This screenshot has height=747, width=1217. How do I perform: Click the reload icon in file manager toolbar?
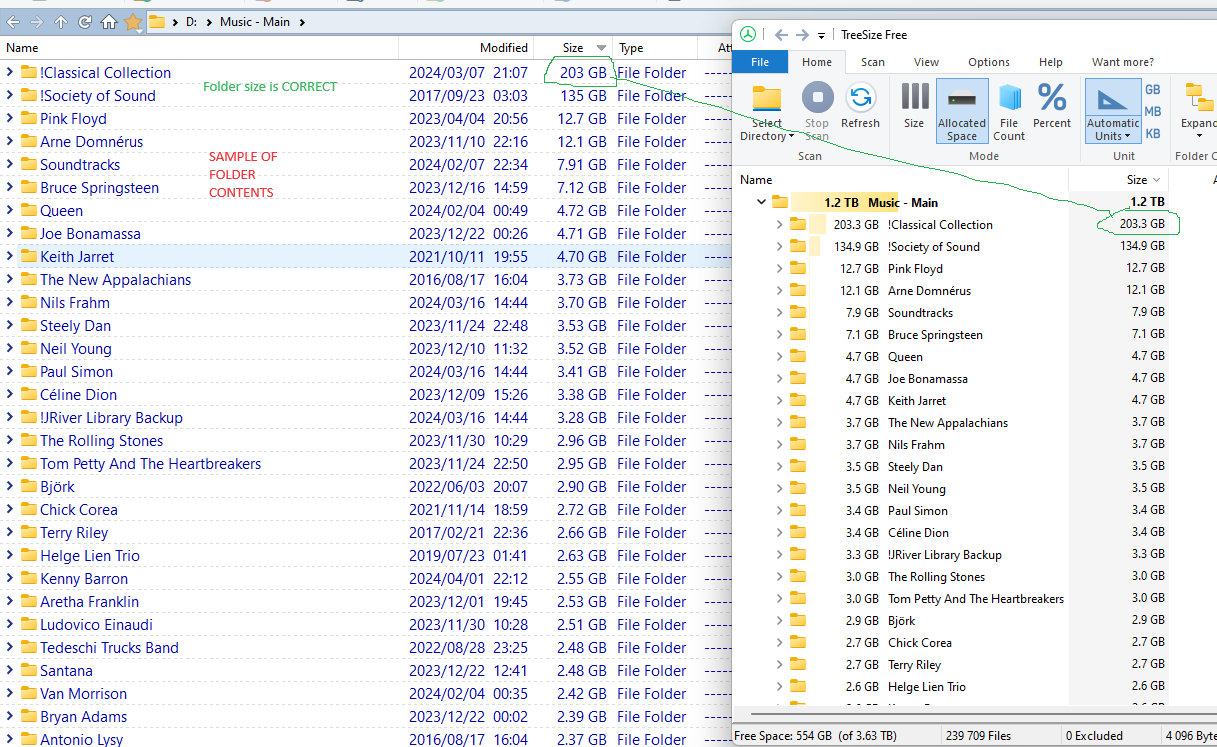(85, 21)
